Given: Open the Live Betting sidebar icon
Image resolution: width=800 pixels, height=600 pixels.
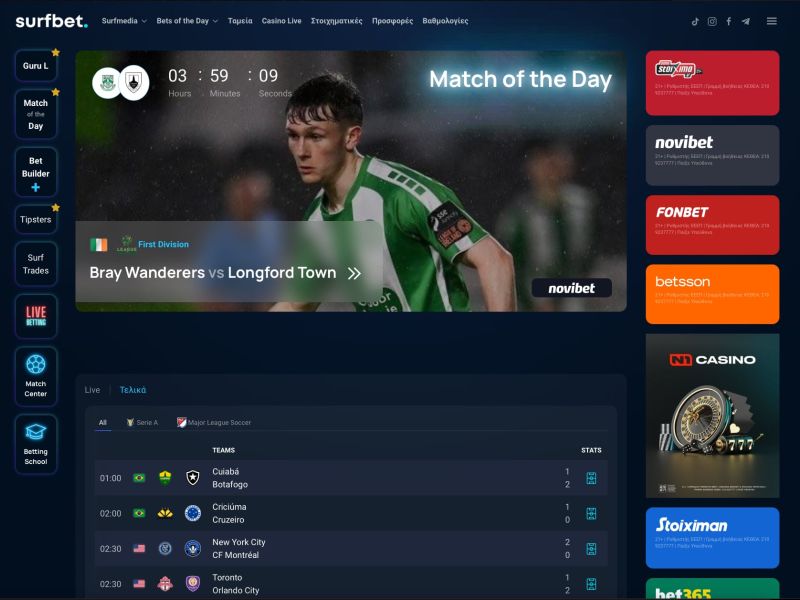Looking at the screenshot, I should (x=36, y=316).
